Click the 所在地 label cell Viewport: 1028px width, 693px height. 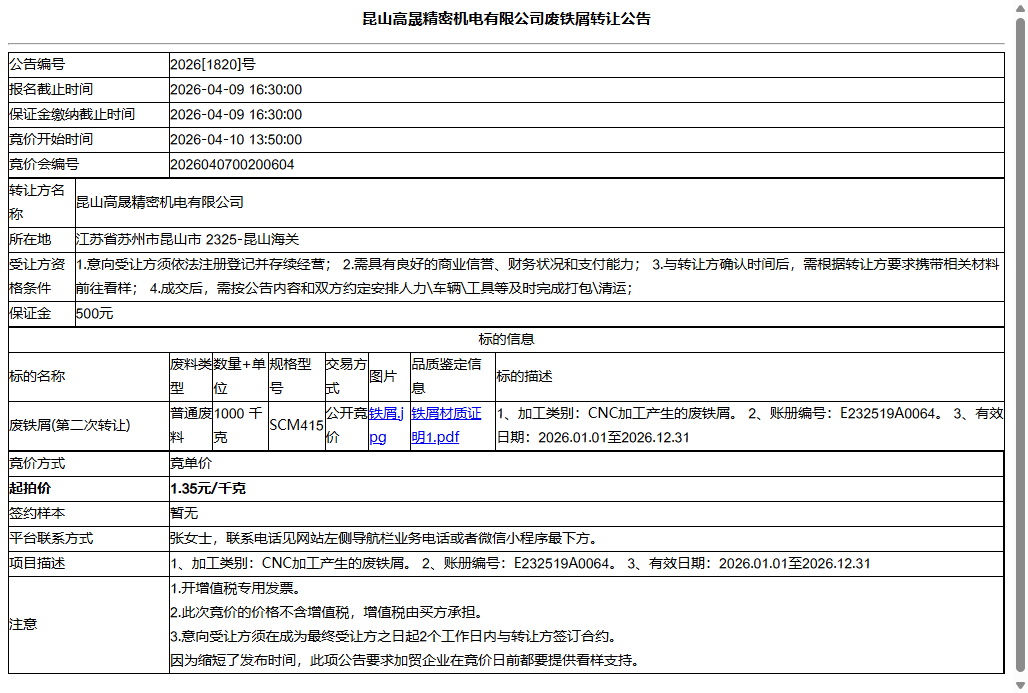pos(42,240)
